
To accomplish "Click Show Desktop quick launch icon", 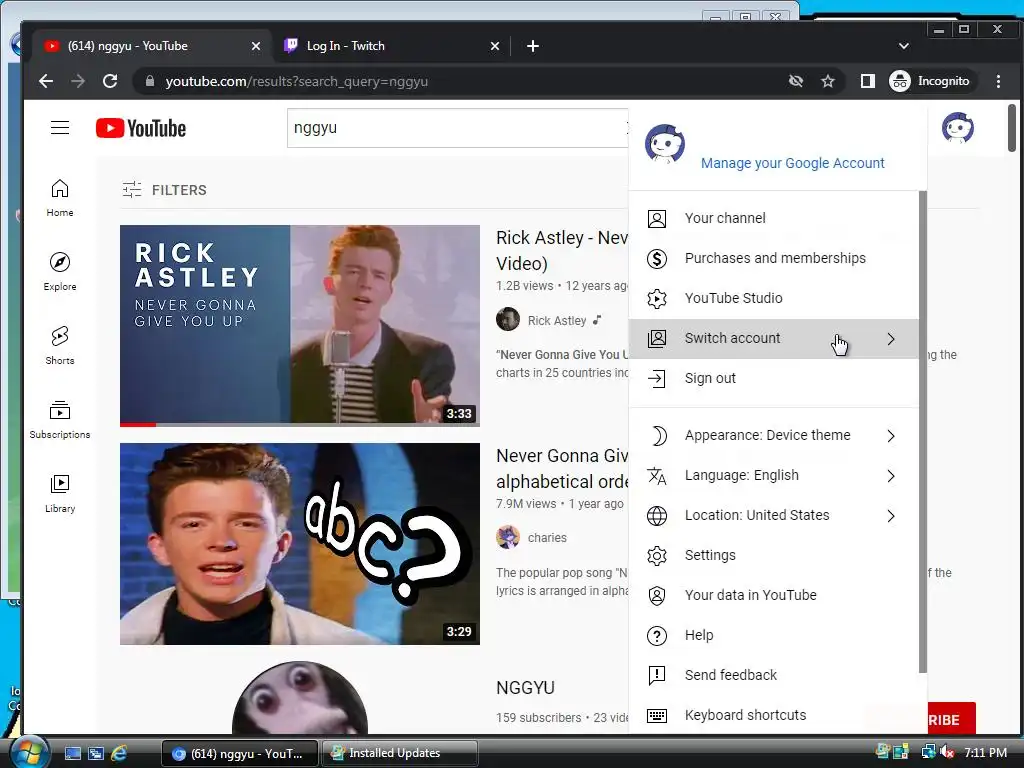I will click(x=73, y=753).
